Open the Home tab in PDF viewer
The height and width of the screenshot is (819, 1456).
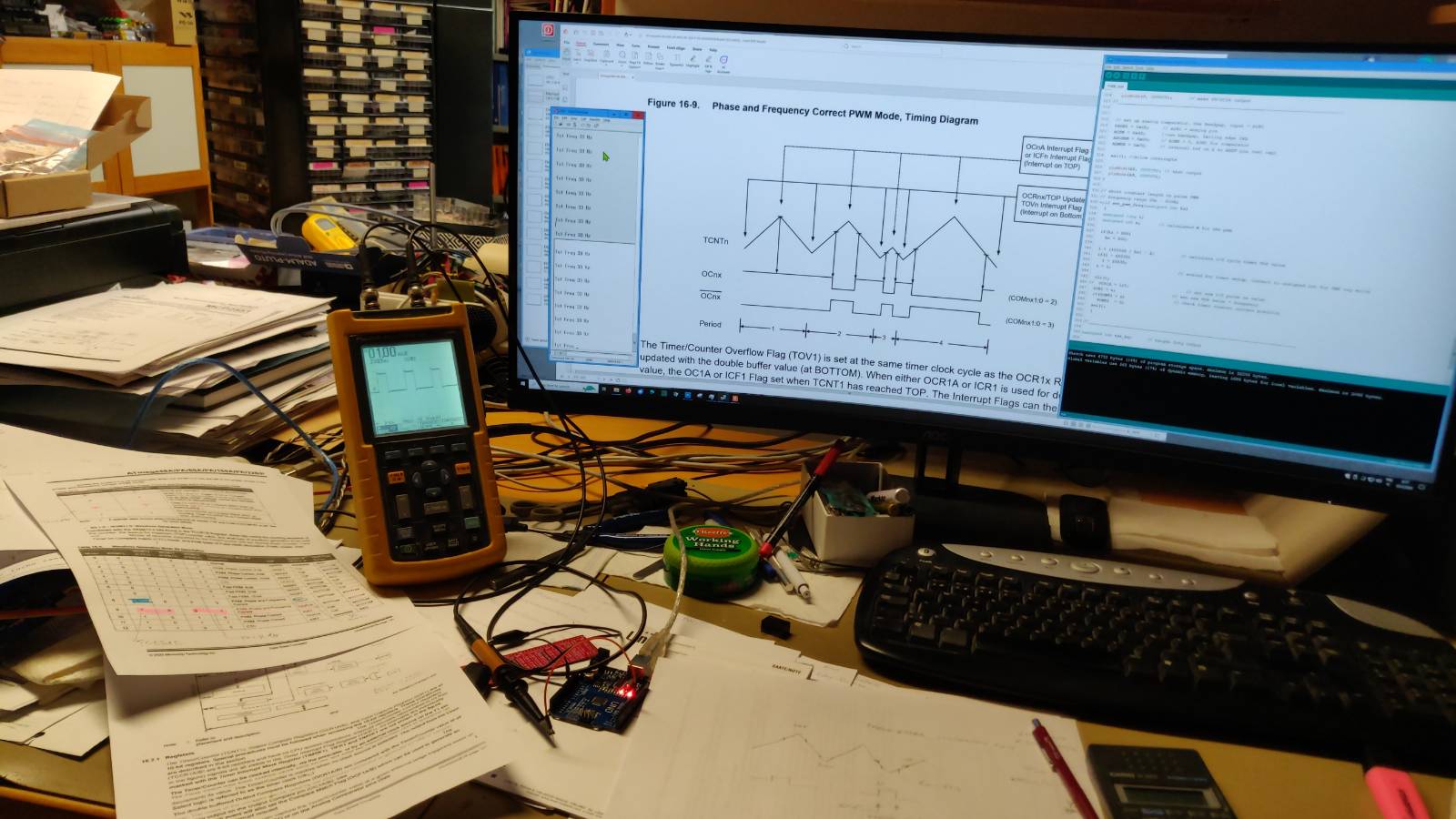(581, 43)
